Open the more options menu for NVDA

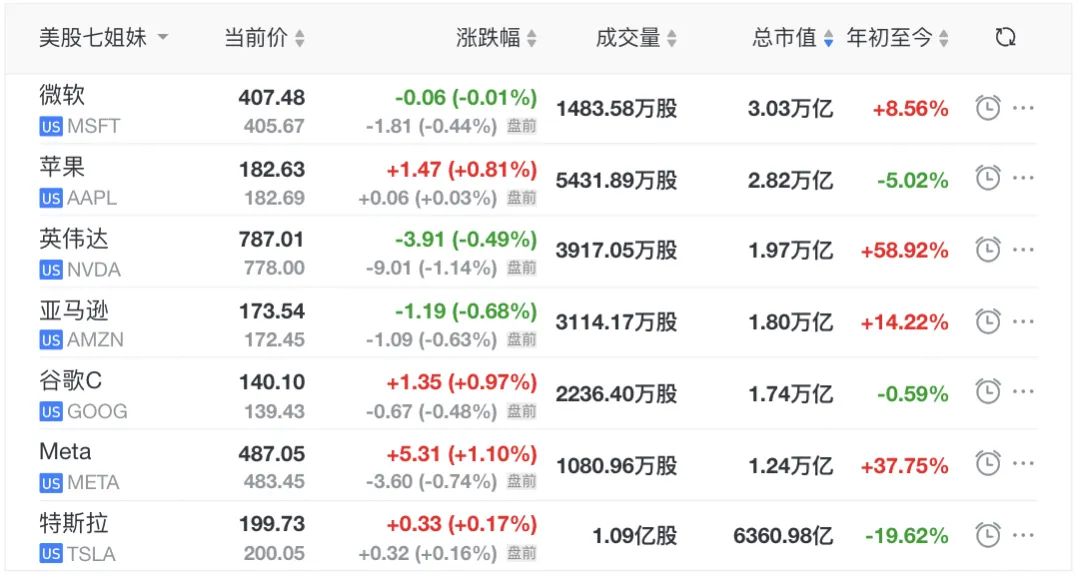[1024, 250]
